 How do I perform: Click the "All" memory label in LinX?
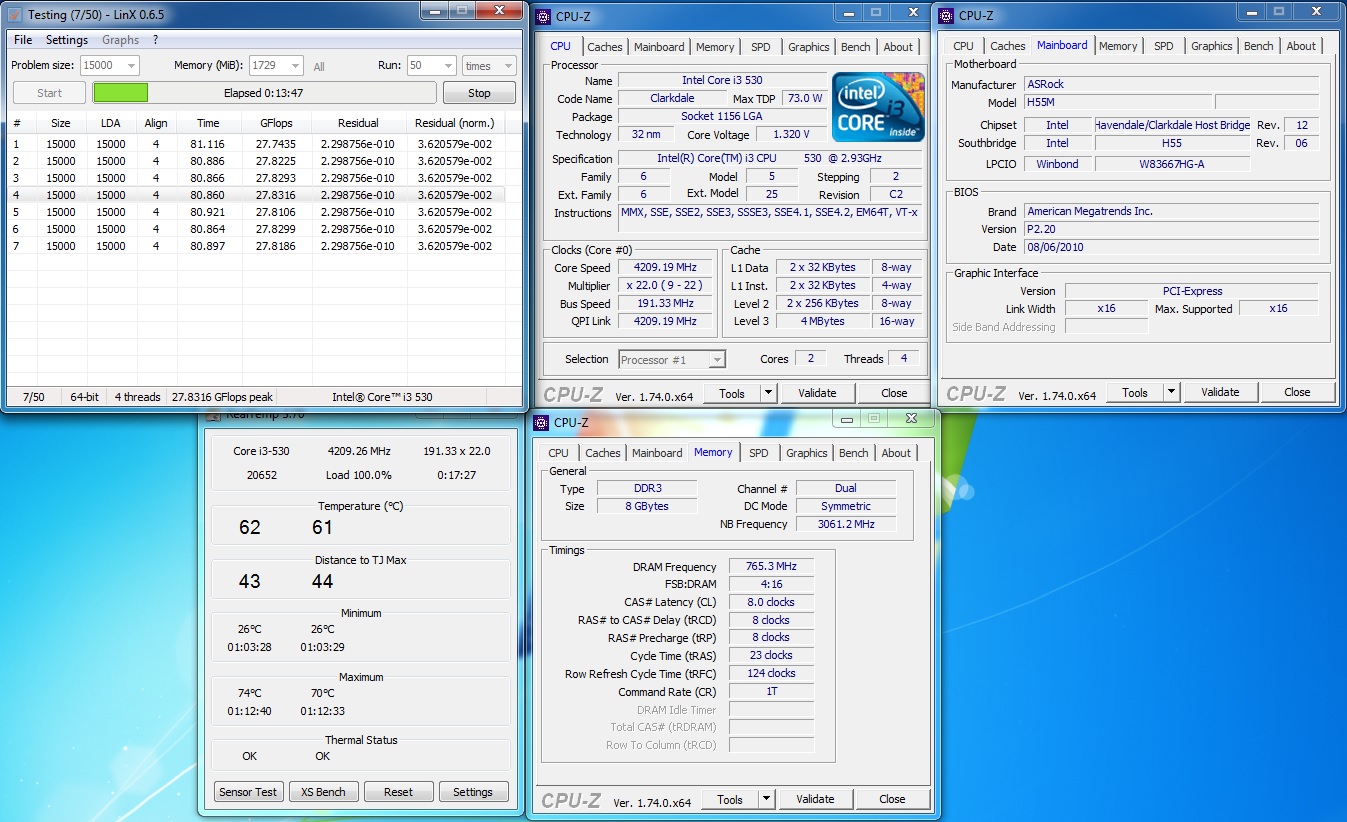pos(319,67)
